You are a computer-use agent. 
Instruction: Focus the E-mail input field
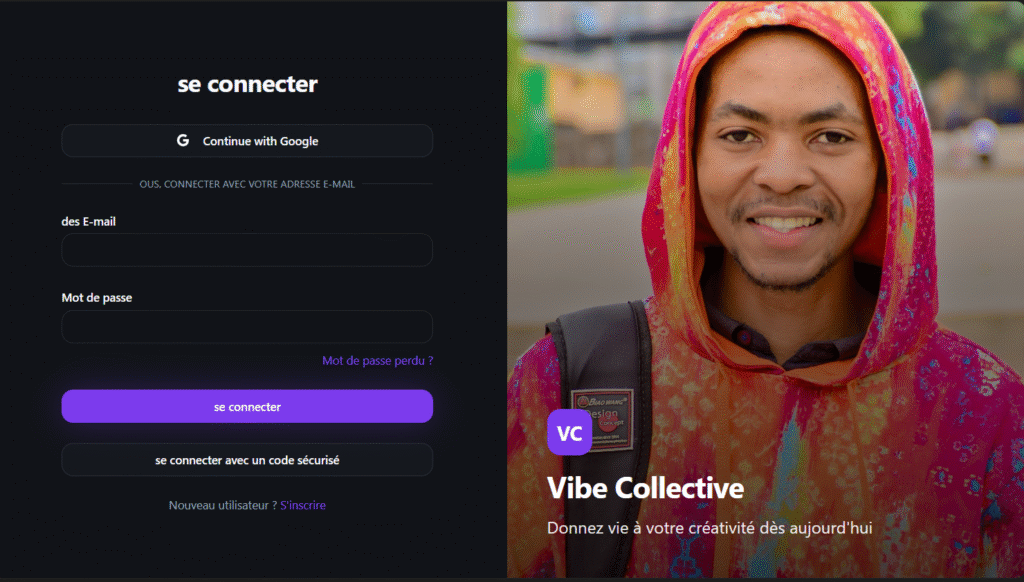click(247, 250)
